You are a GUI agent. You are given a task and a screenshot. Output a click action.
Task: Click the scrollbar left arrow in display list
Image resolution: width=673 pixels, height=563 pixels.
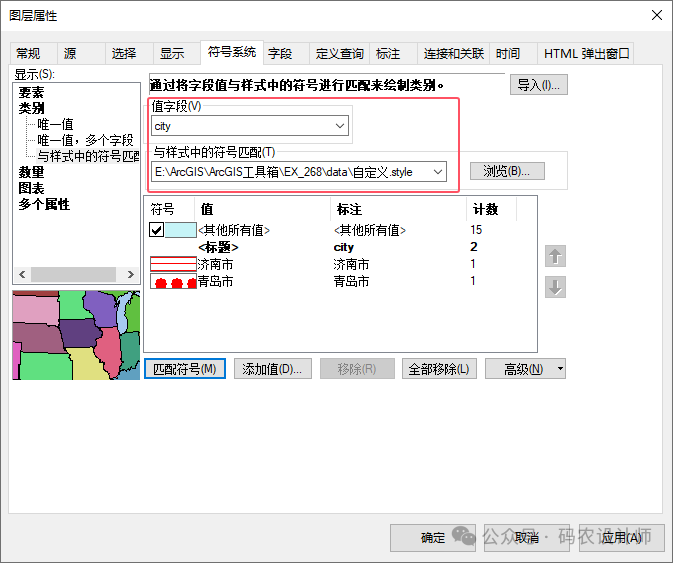click(21, 274)
